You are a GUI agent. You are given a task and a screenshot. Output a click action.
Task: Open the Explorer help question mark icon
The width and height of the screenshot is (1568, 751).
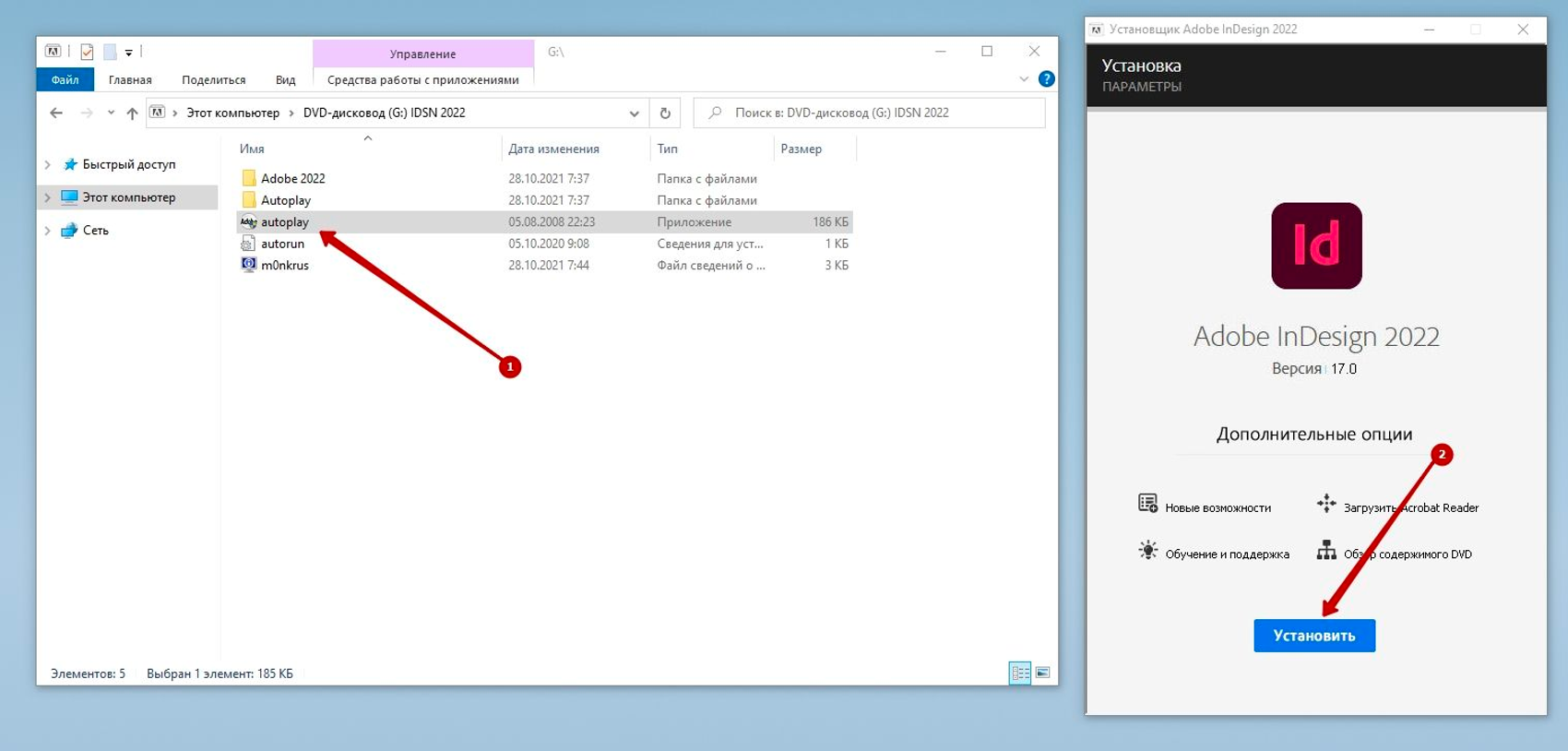1046,79
